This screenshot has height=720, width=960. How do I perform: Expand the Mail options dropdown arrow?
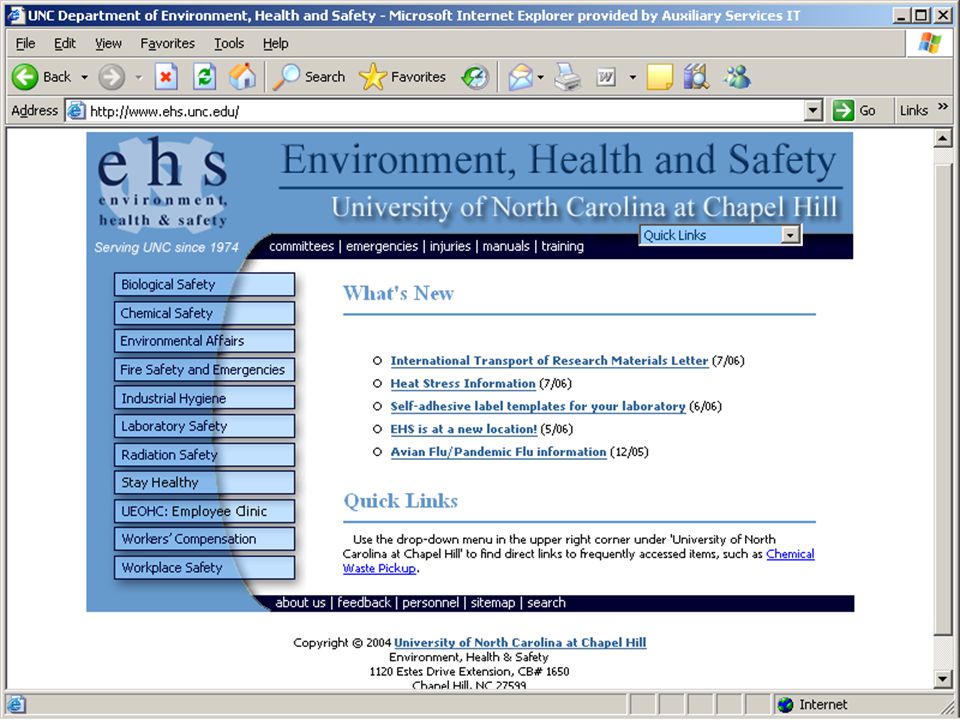[541, 78]
